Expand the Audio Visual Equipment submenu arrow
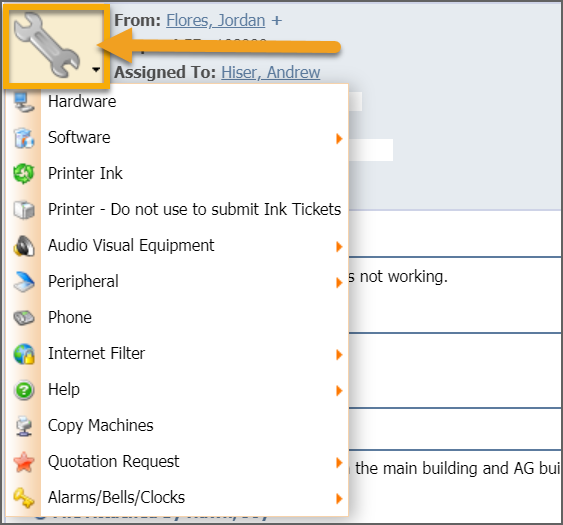The image size is (563, 525). click(x=339, y=246)
